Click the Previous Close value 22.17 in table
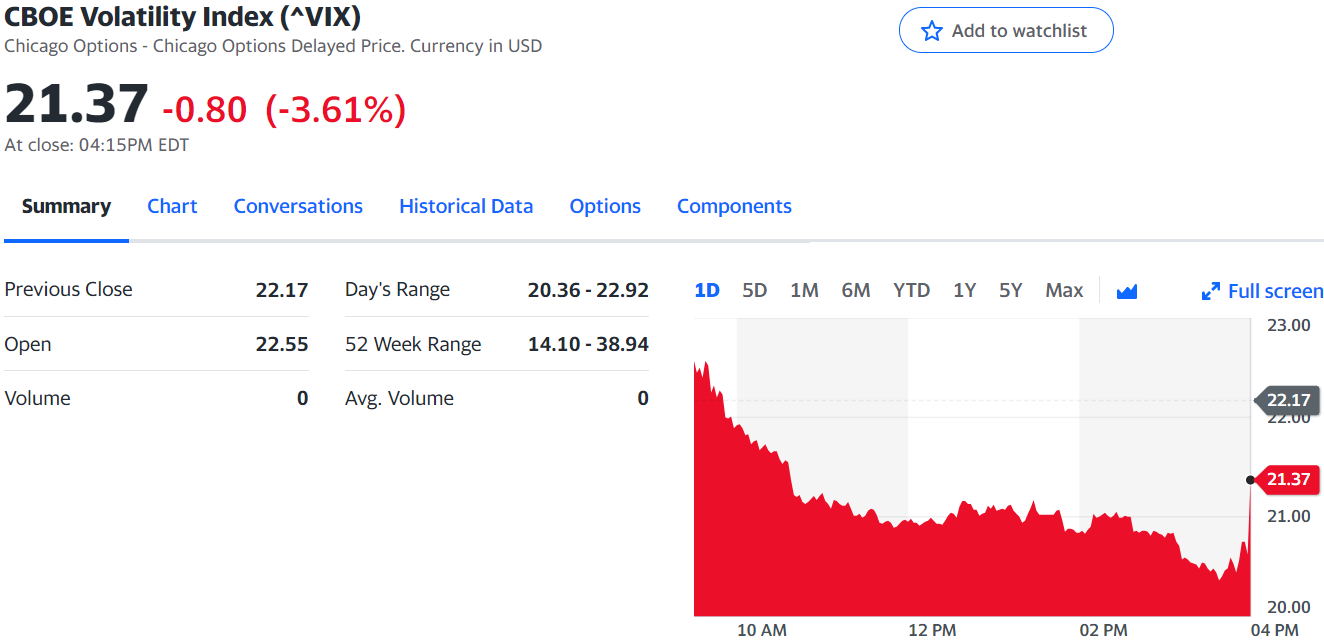1324x644 pixels. click(282, 290)
